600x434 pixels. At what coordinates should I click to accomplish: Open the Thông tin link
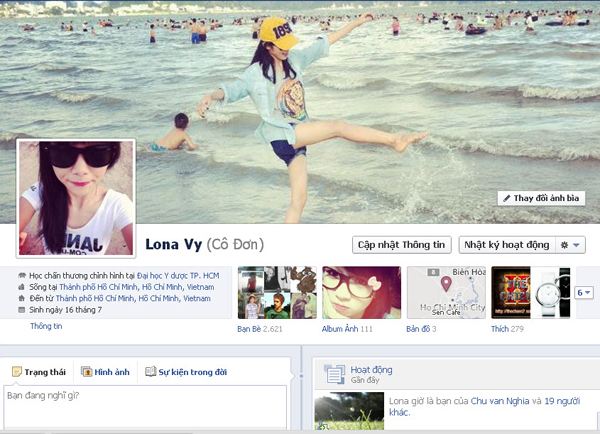coord(46,326)
